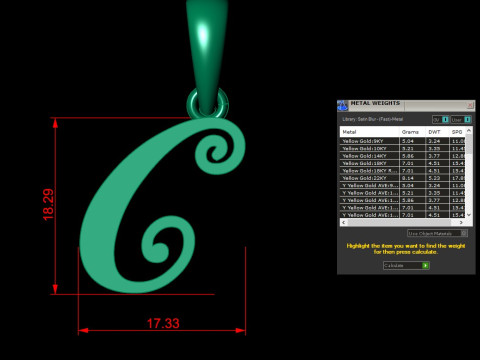Click the vertical scrollbar thumb
The image size is (480, 360).
[x=469, y=144]
